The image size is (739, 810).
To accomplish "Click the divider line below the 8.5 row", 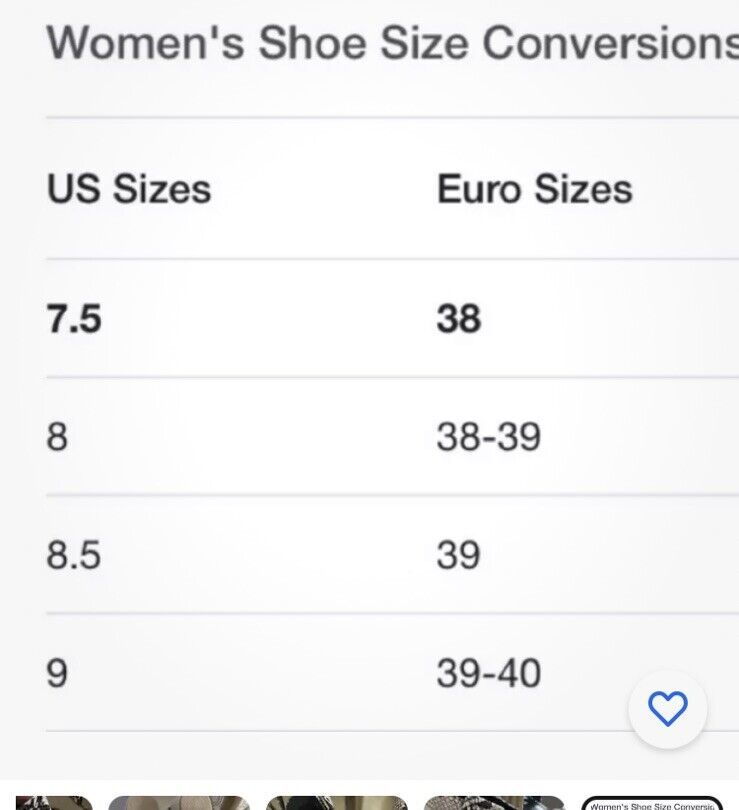I will click(392, 613).
